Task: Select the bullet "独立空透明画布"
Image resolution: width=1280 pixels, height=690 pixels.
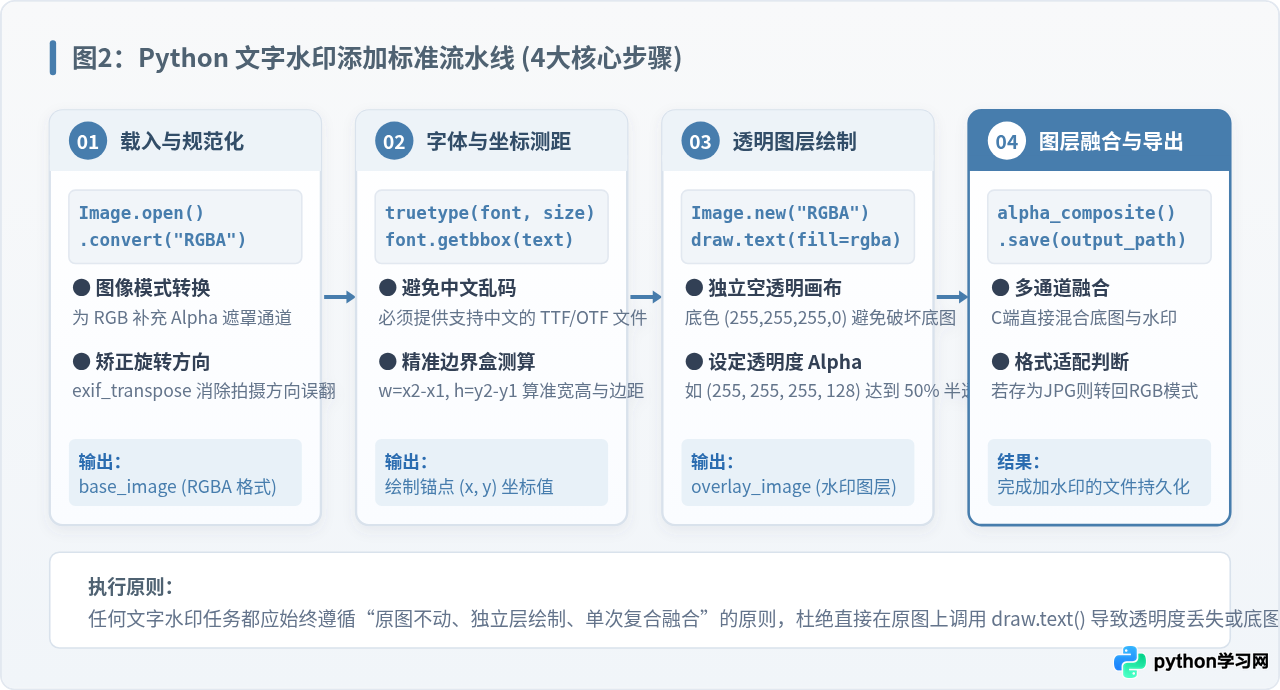Action: [x=764, y=288]
